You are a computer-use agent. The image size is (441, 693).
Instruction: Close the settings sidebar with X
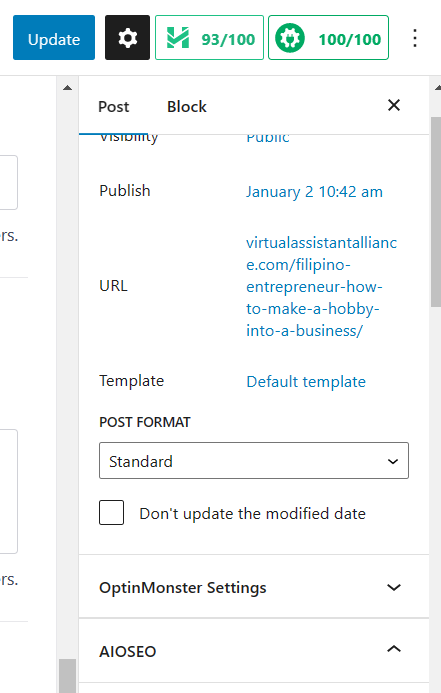tap(394, 105)
